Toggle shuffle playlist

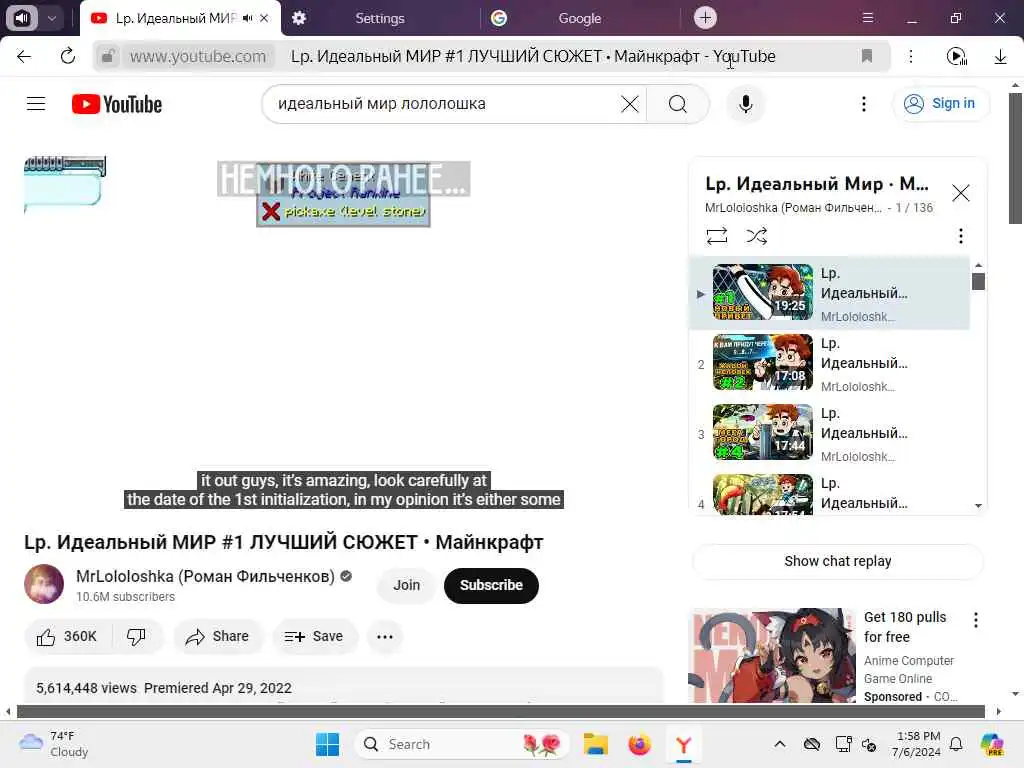[756, 236]
